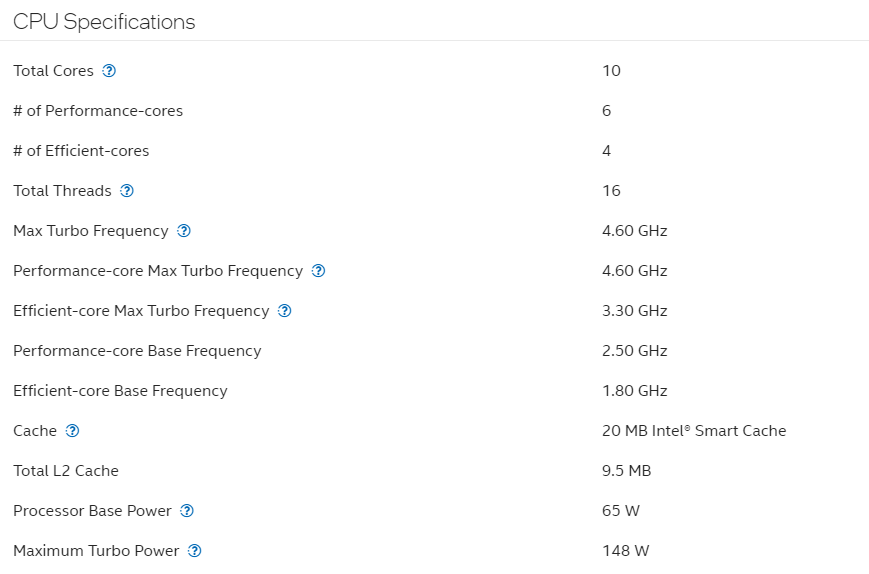
Task: Select the '# of Performance-cores' label
Action: pos(98,111)
